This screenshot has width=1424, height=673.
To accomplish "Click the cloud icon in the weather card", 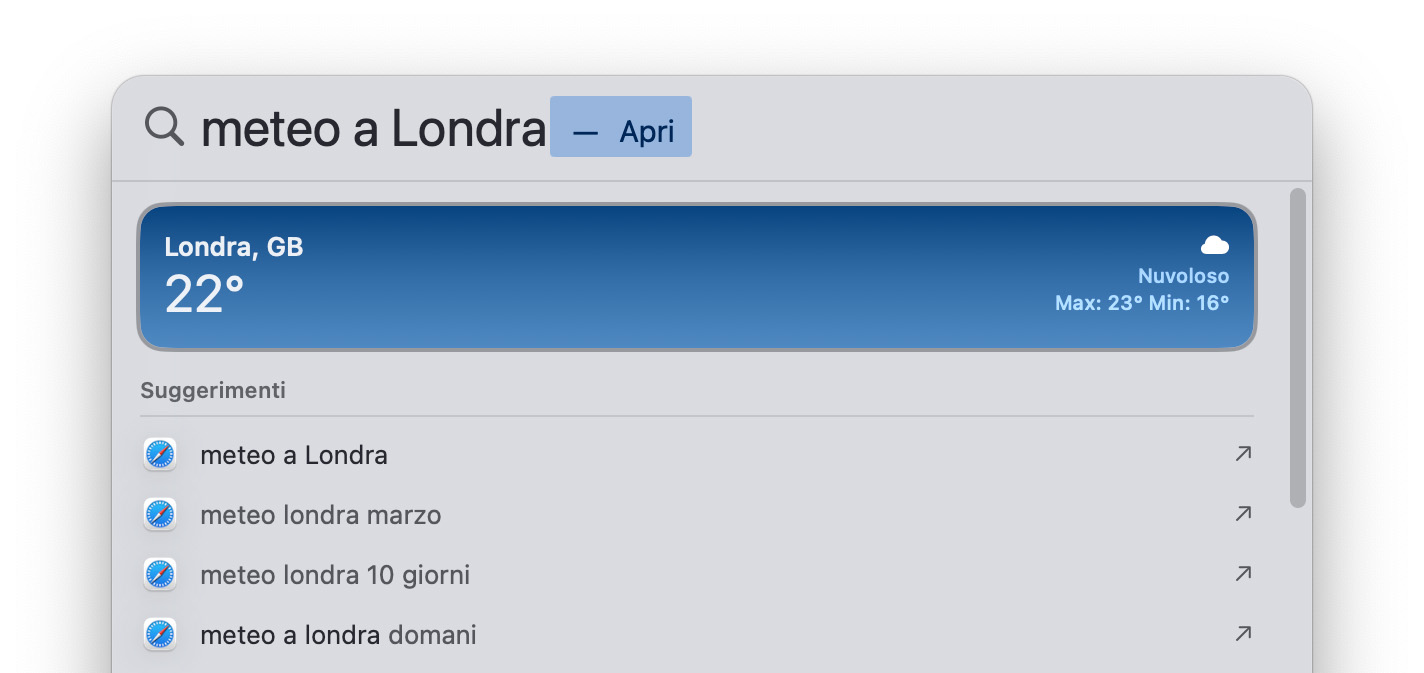I will [x=1214, y=245].
